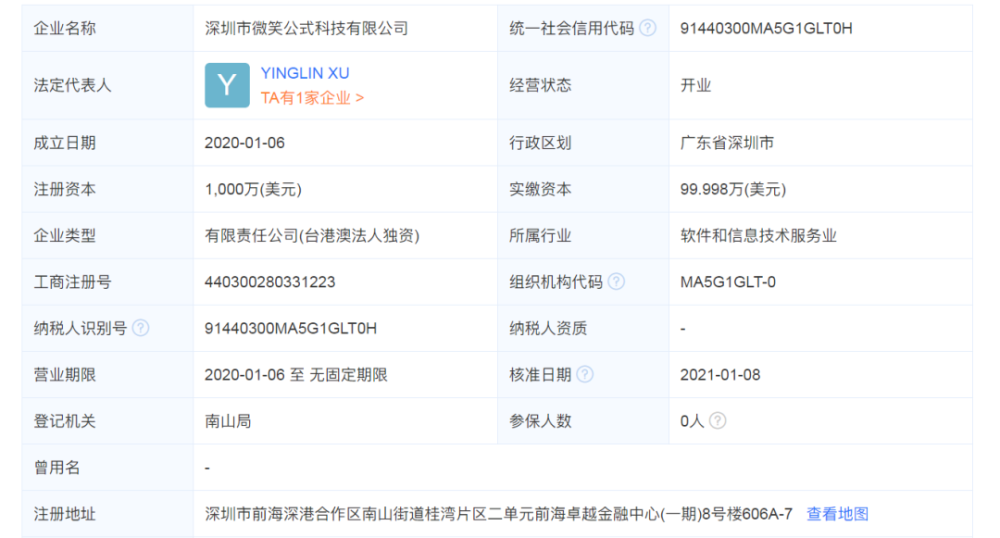Select company name 深圳市微笑公式科技有限公司
The width and height of the screenshot is (1000, 538).
coord(306,28)
